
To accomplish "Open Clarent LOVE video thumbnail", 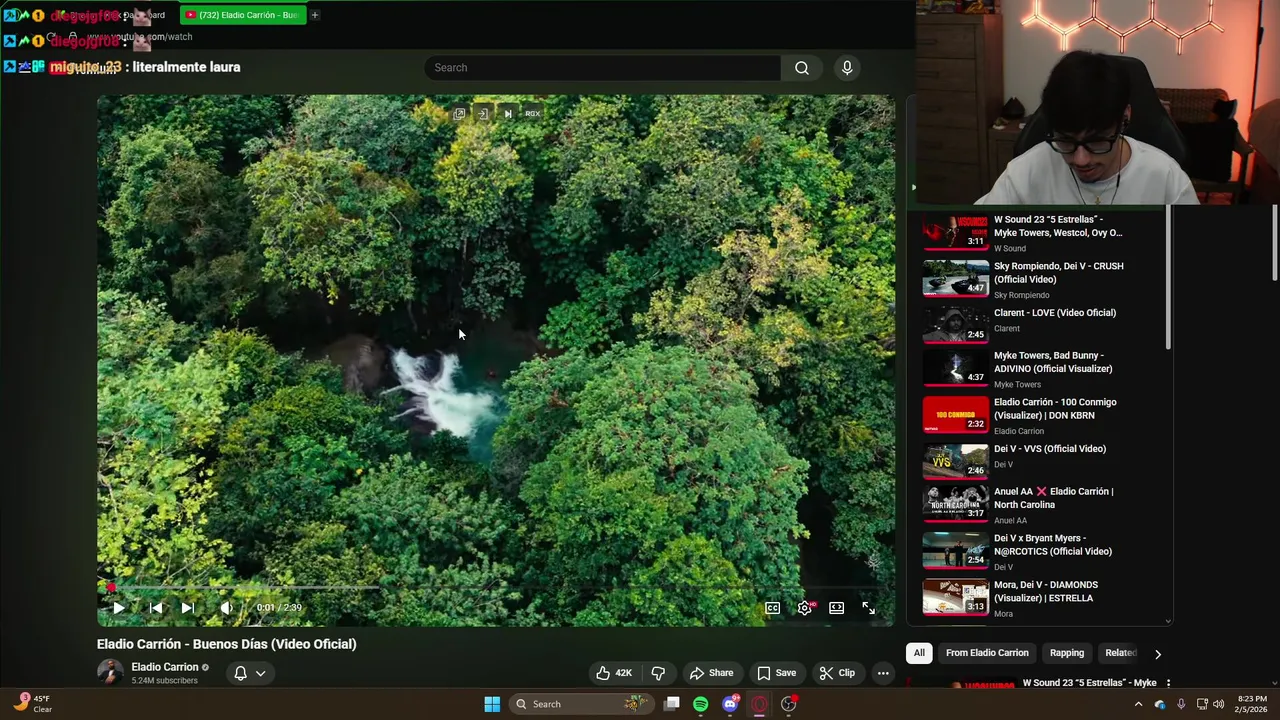I will coord(955,325).
